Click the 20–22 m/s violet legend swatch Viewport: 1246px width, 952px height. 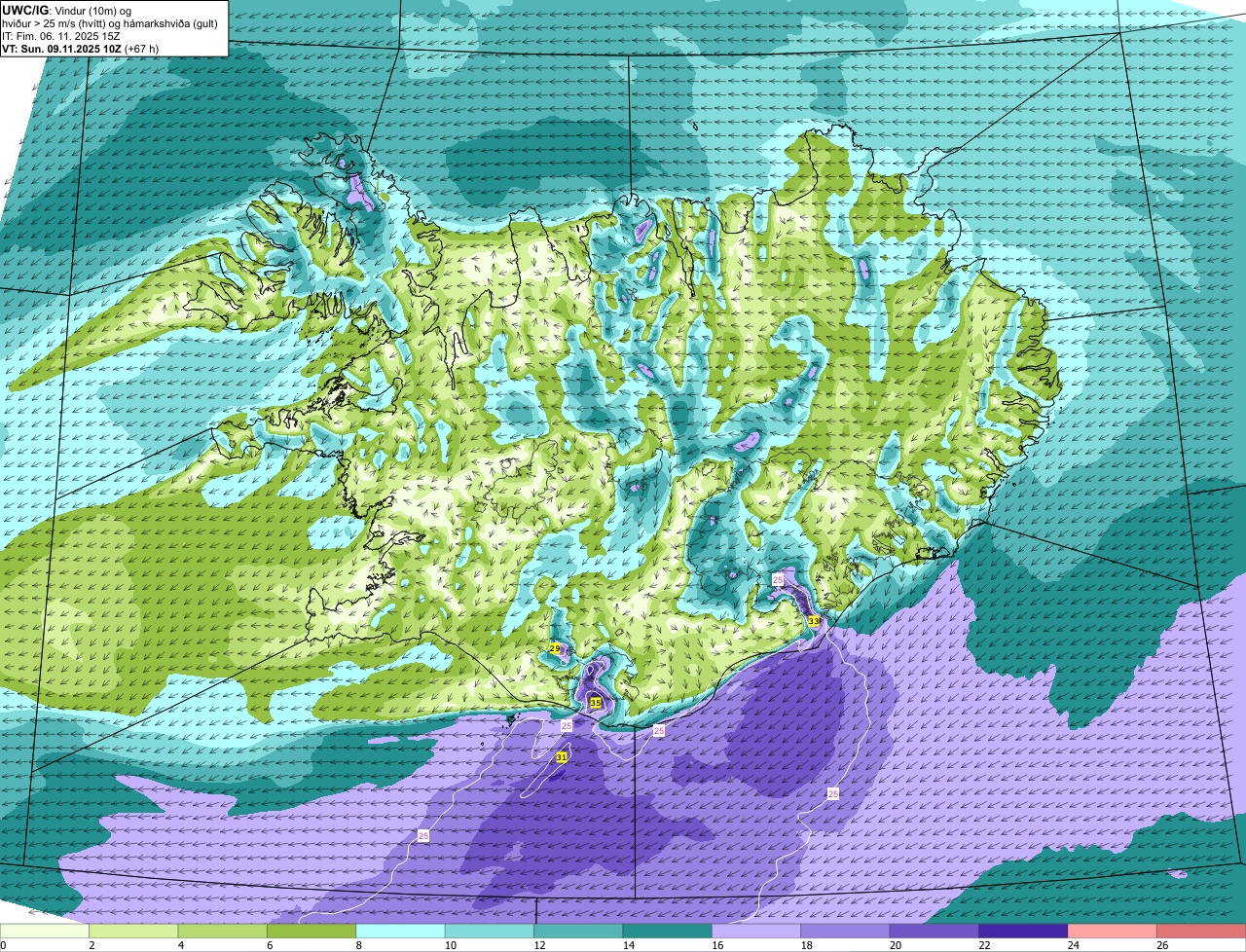[x=934, y=931]
